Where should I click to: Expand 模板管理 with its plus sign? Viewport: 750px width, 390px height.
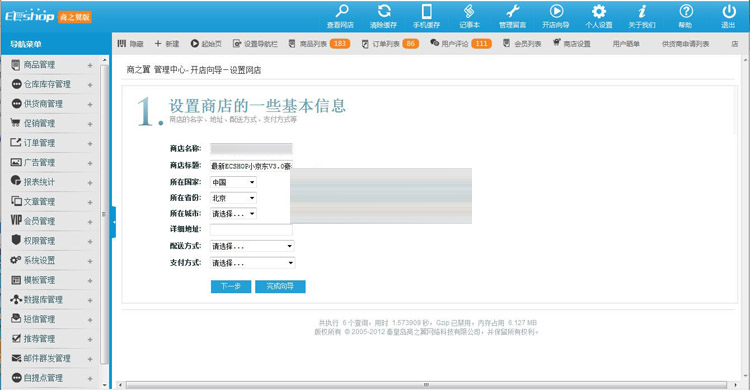click(x=90, y=280)
